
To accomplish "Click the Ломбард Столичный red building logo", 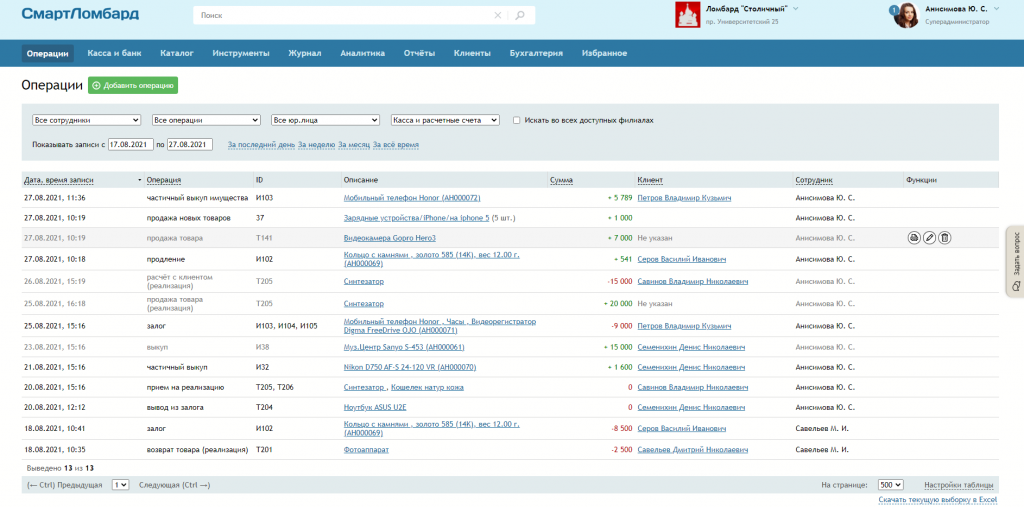I will click(687, 14).
